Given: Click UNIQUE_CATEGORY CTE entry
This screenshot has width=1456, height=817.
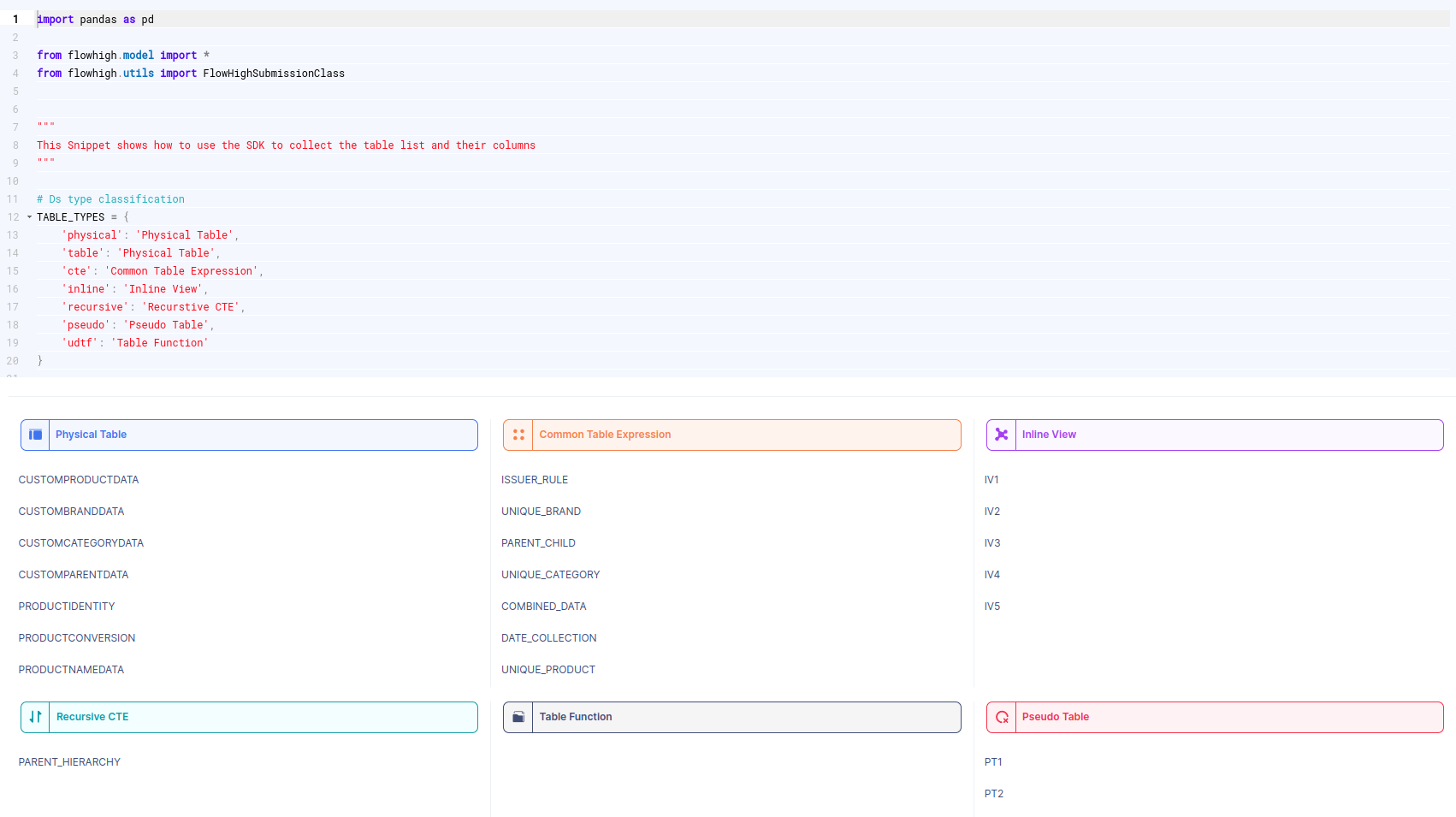Looking at the screenshot, I should [x=551, y=575].
